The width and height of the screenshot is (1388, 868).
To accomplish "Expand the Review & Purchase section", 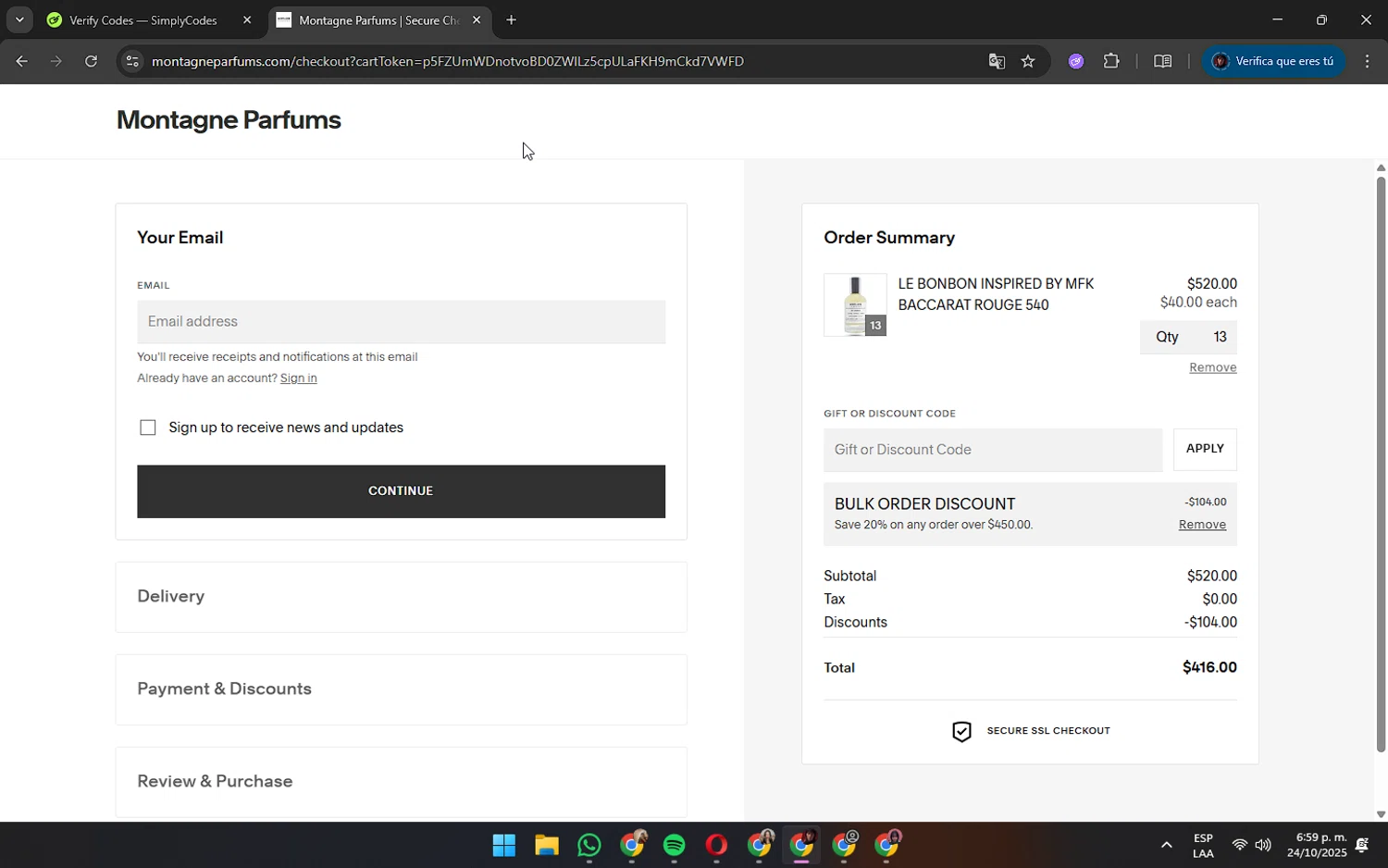I will pos(401,781).
